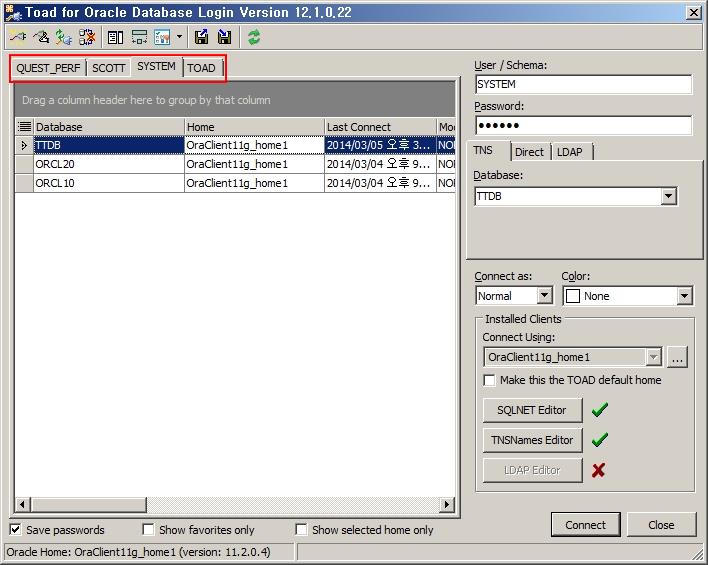Open the Database dropdown showing TTDB
Image resolution: width=708 pixels, height=565 pixels.
(668, 197)
